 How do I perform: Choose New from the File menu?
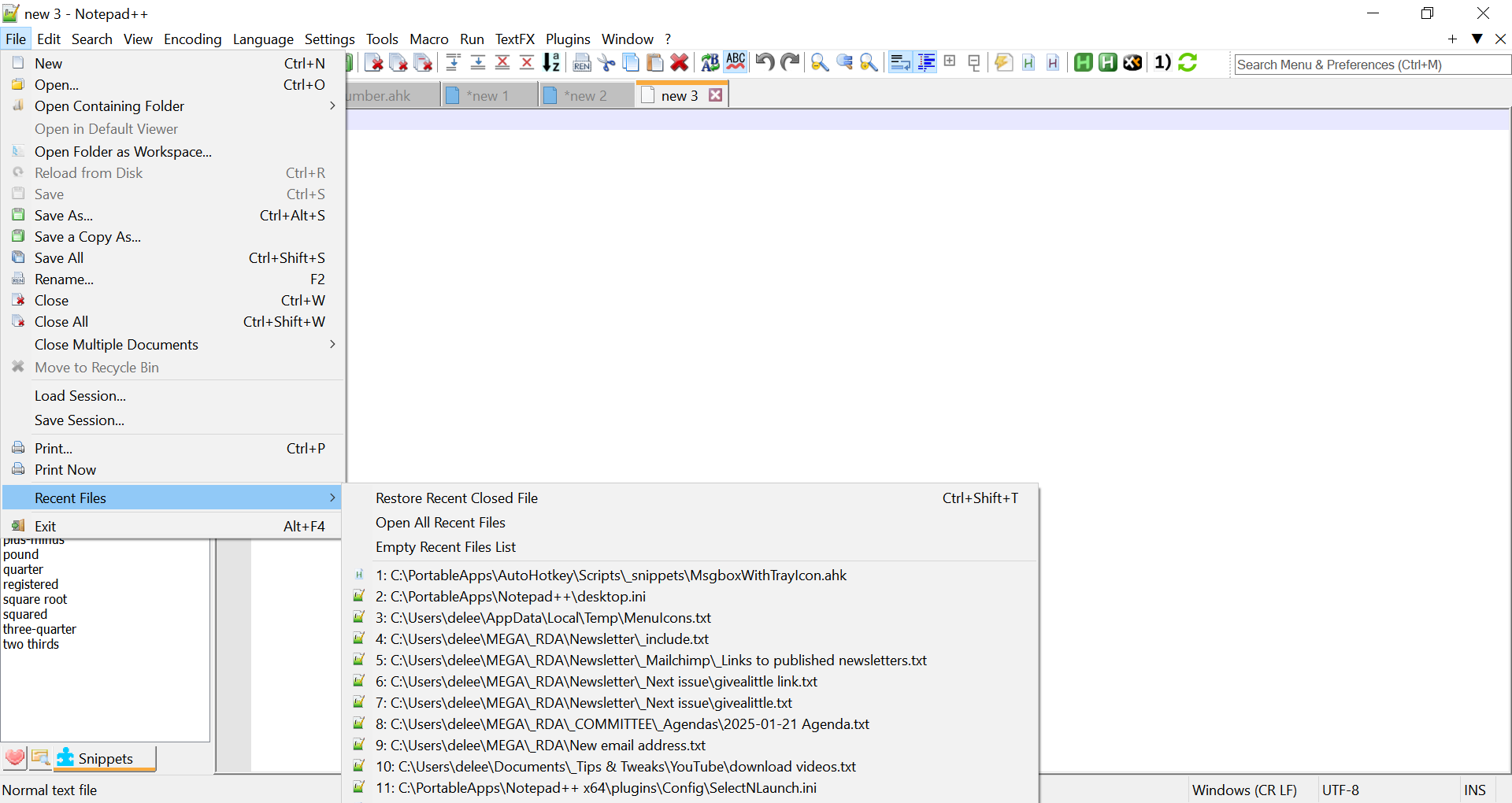pyautogui.click(x=172, y=63)
